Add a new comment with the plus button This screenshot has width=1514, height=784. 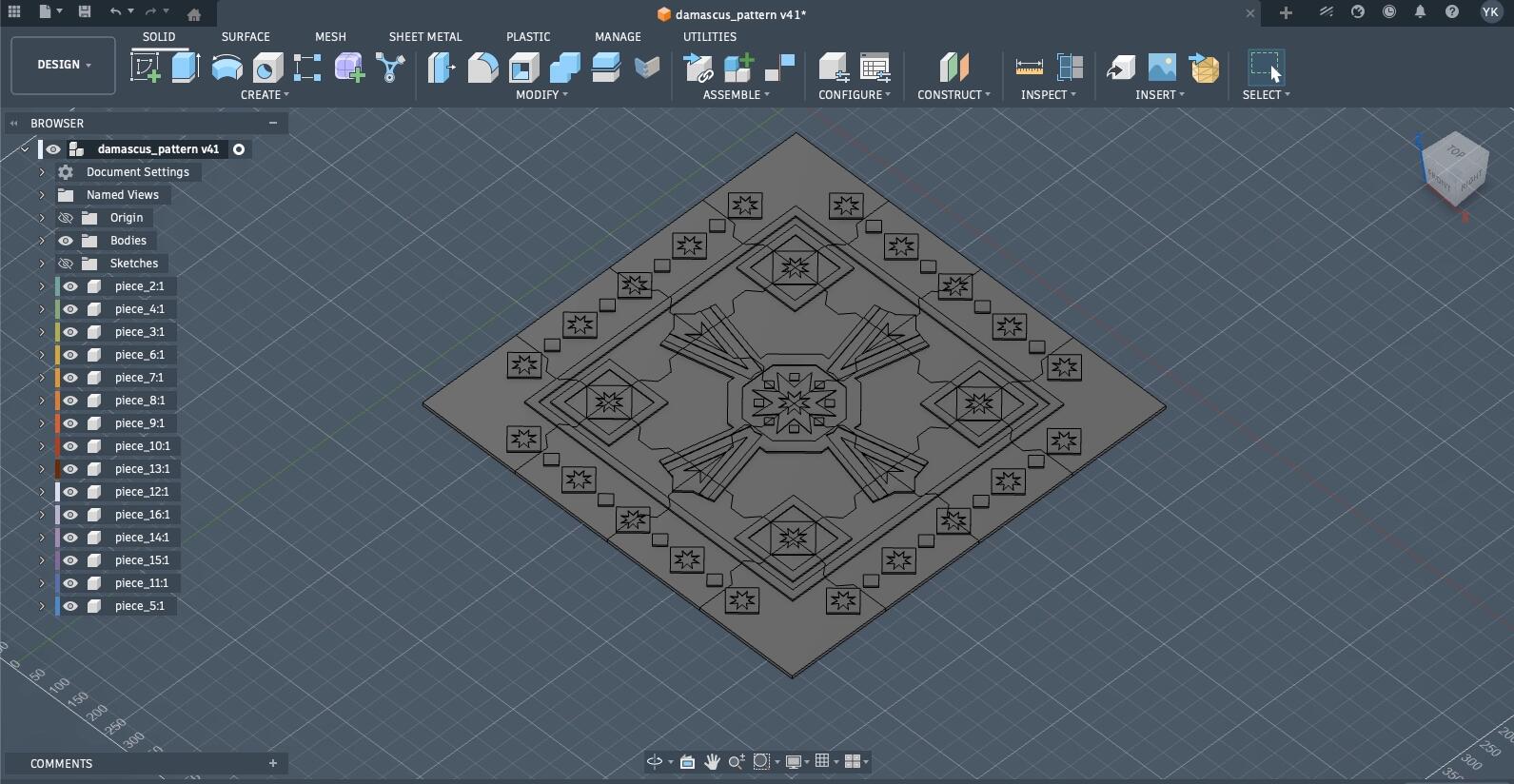click(x=273, y=763)
